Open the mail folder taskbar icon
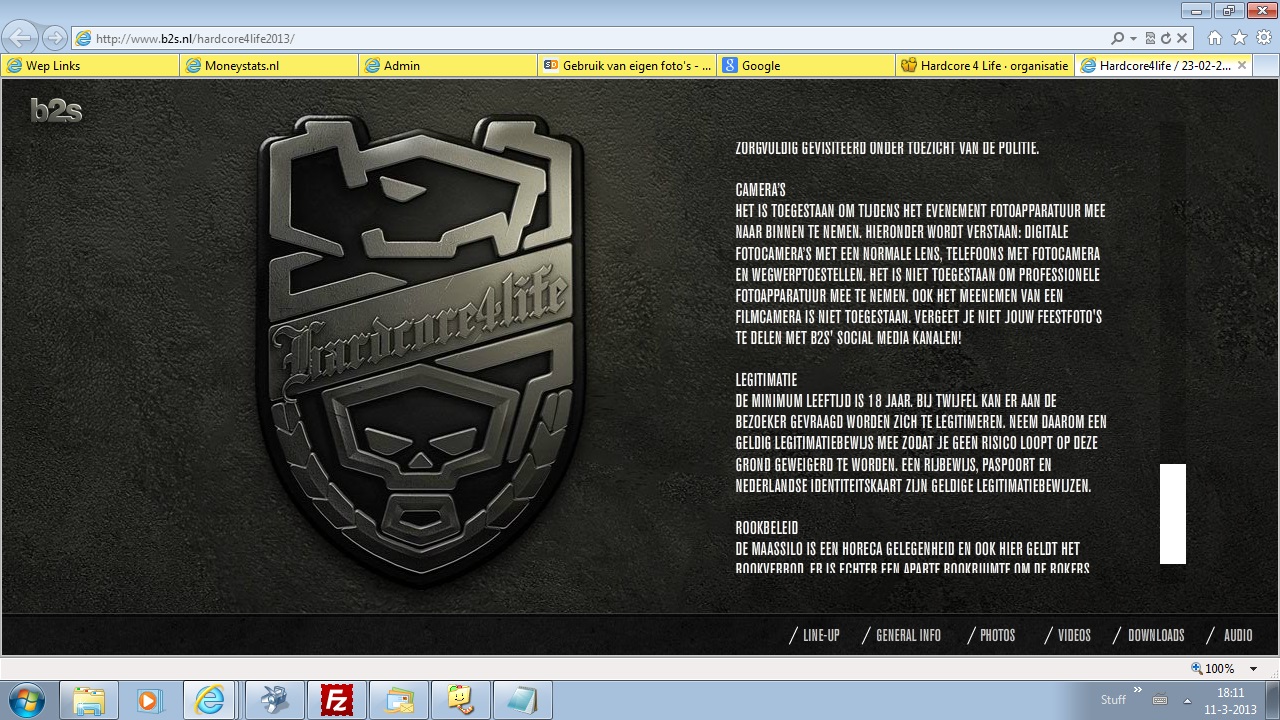Viewport: 1280px width, 720px height. point(398,700)
